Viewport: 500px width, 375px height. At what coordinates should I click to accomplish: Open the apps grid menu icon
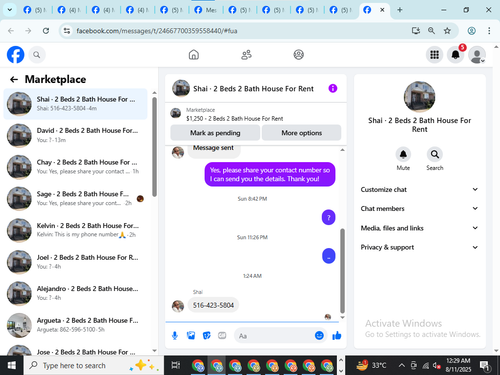pyautogui.click(x=434, y=54)
